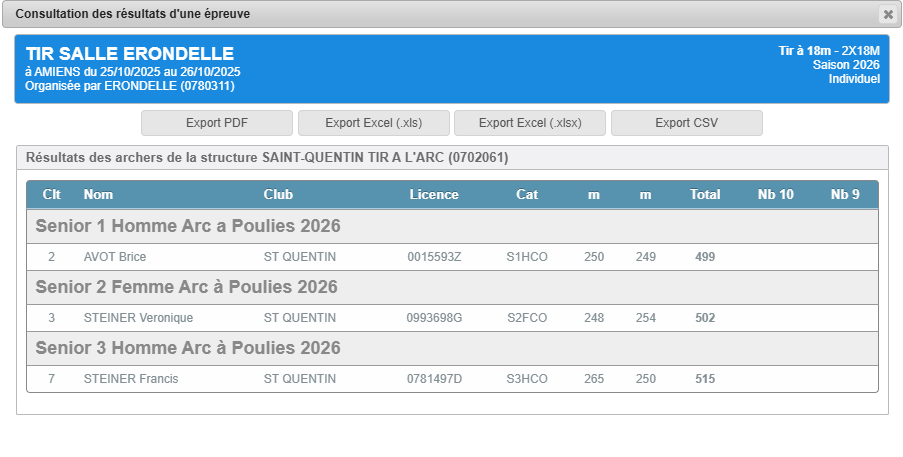Click the Export CSV button
Image resolution: width=903 pixels, height=457 pixels.
(686, 123)
